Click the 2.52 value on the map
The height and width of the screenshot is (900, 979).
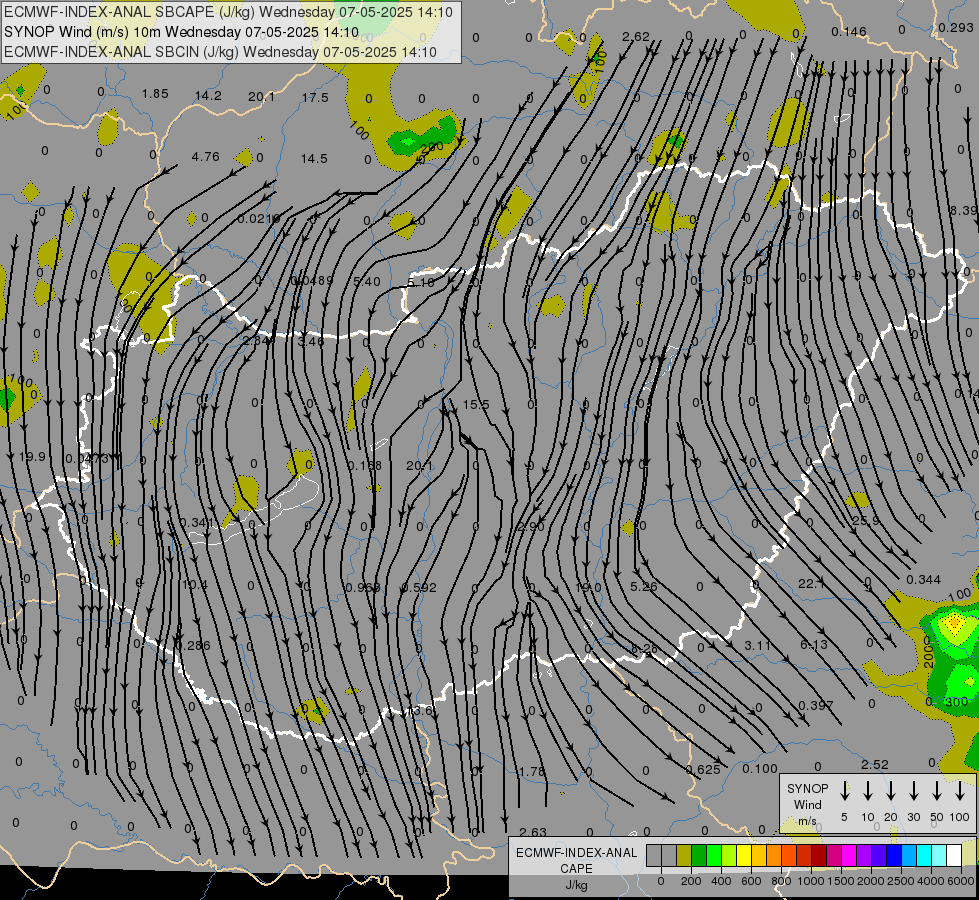[x=874, y=764]
